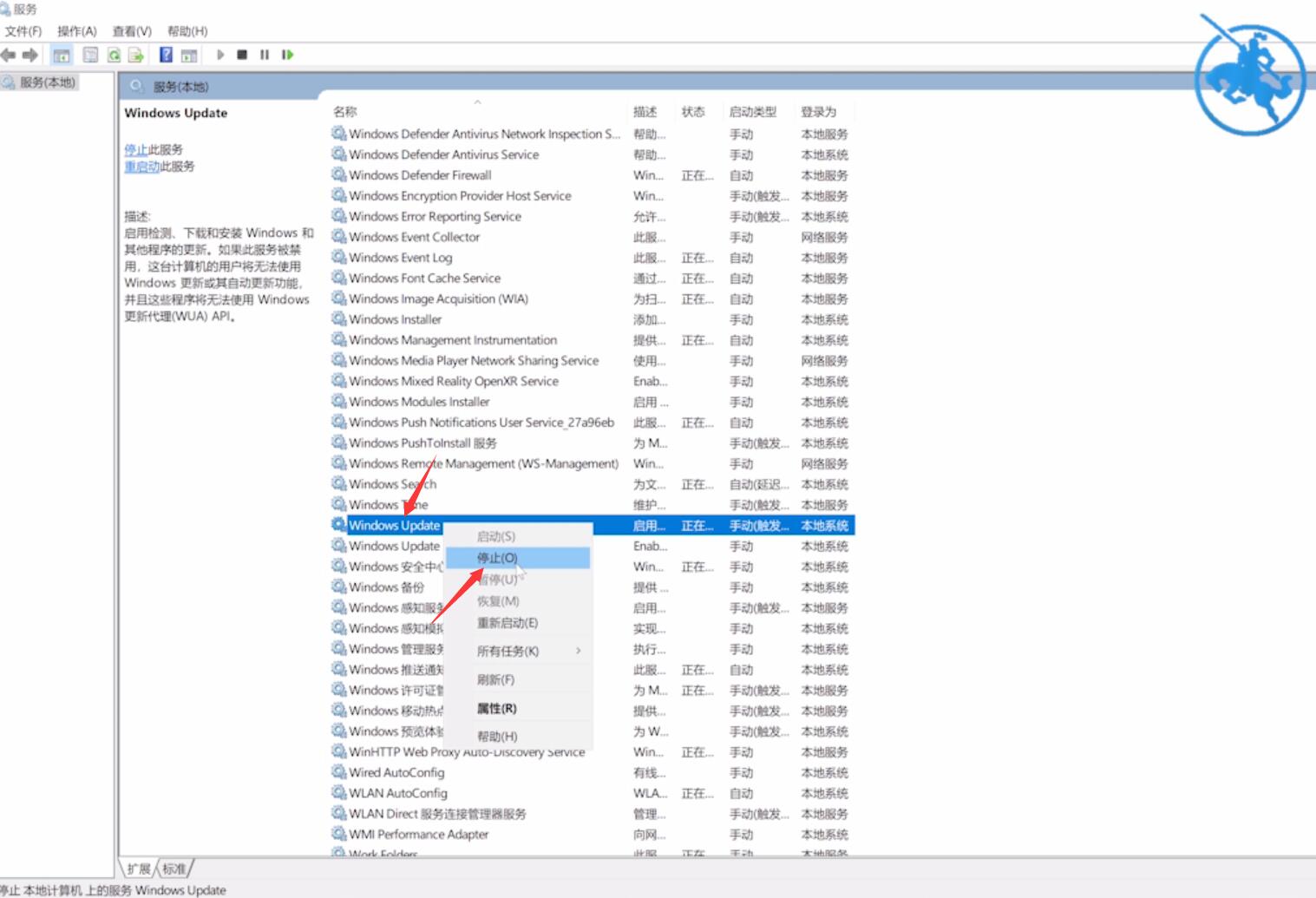Viewport: 1316px width, 898px height.
Task: Click the Start Service play icon
Action: (220, 55)
